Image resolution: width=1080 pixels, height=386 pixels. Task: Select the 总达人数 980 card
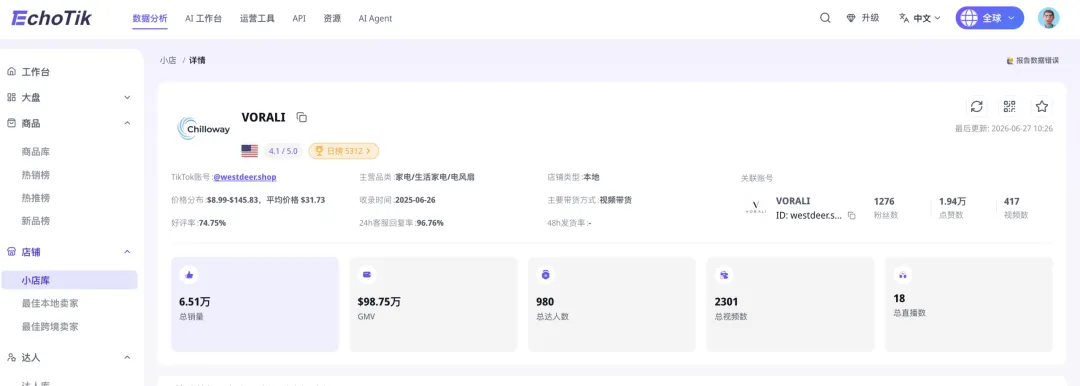612,304
